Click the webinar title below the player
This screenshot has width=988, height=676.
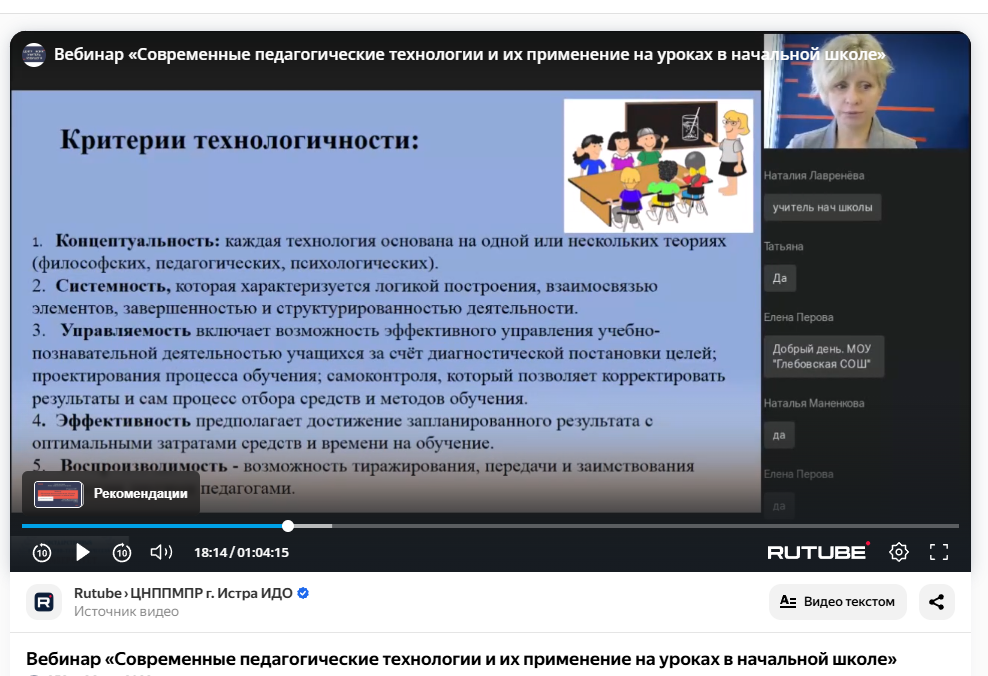[461, 659]
